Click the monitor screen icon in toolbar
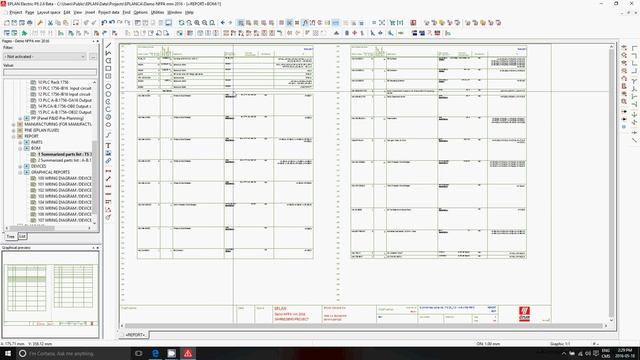The height and width of the screenshot is (360, 640). pos(168,23)
